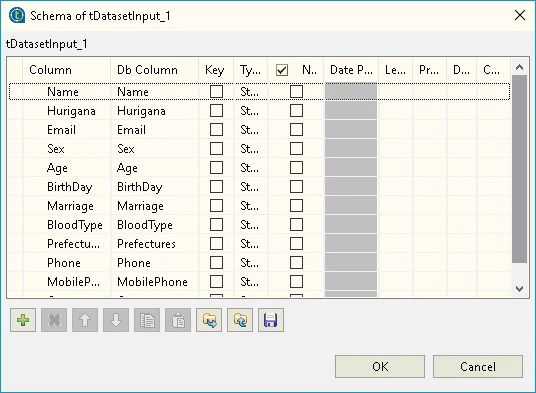Image resolution: width=536 pixels, height=393 pixels.
Task: Click the Column header
Action: point(67,70)
